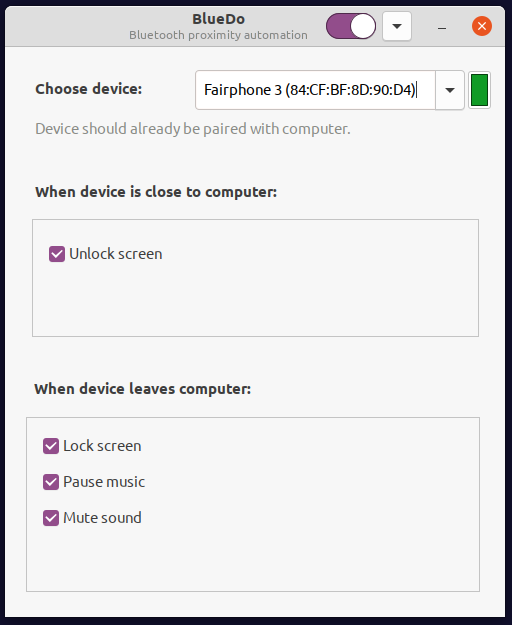Click the 'Unlock screen' label text
This screenshot has width=512, height=625.
116,254
